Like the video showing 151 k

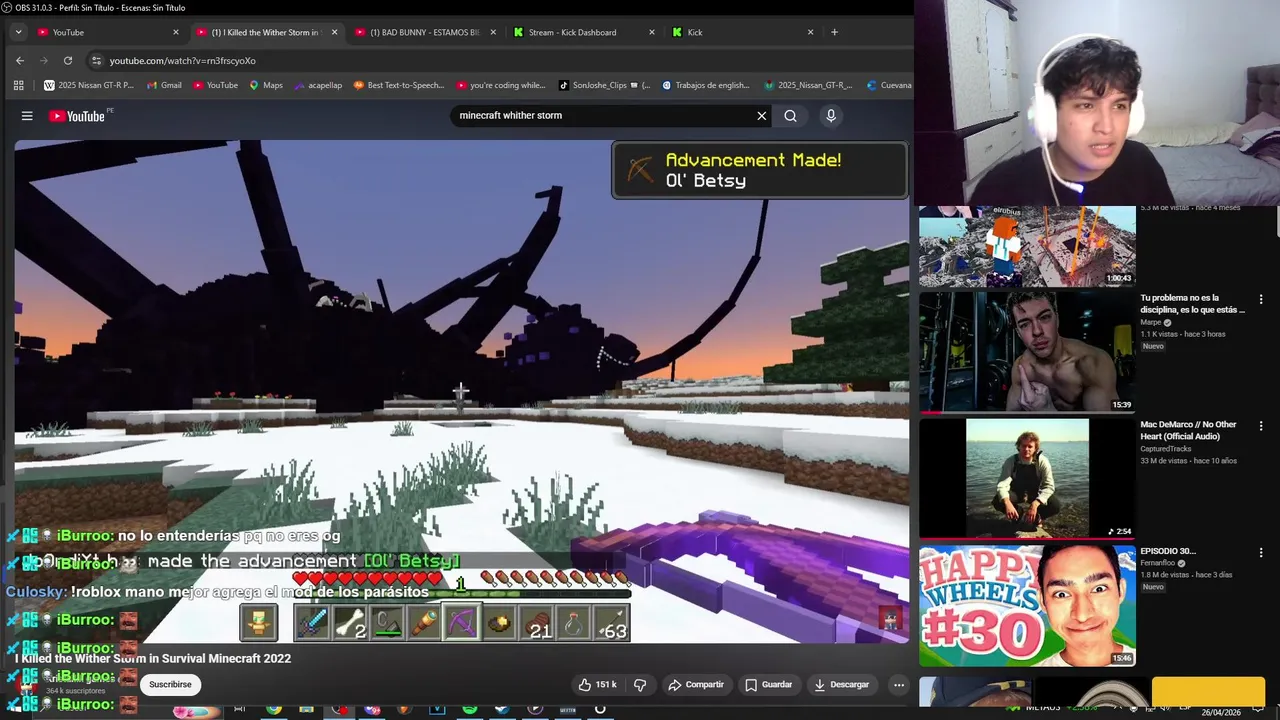(597, 684)
